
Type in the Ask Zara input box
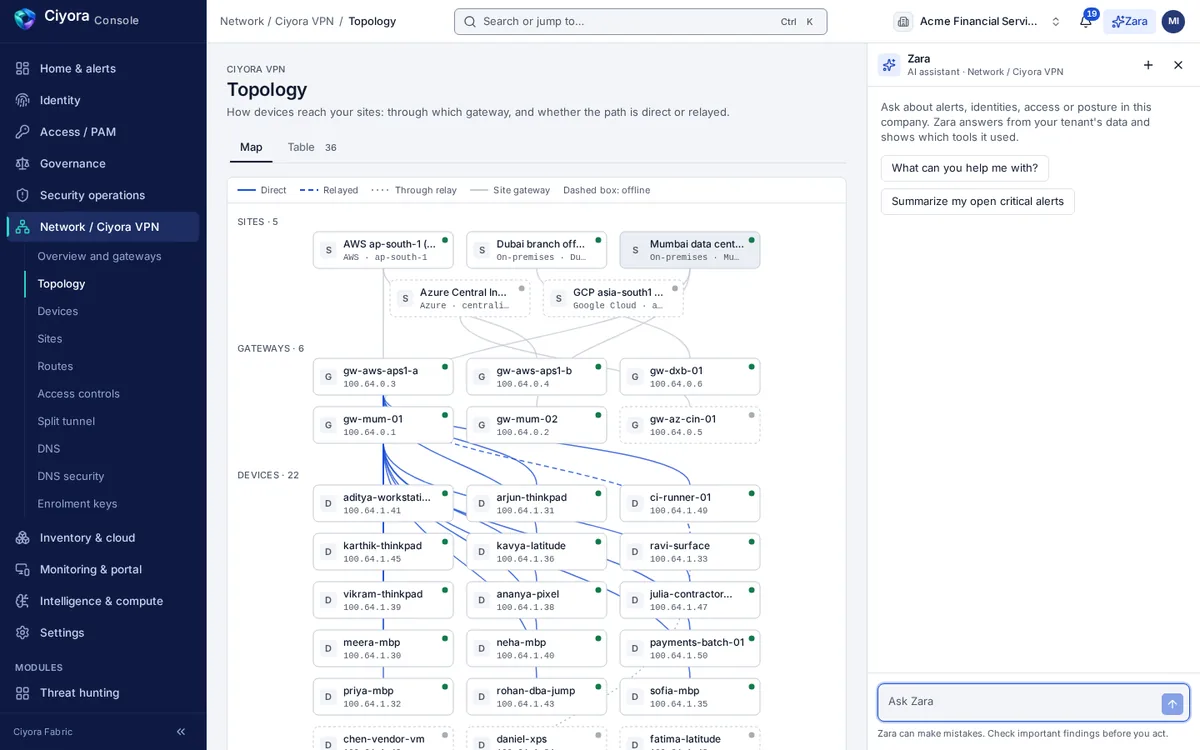point(1020,702)
